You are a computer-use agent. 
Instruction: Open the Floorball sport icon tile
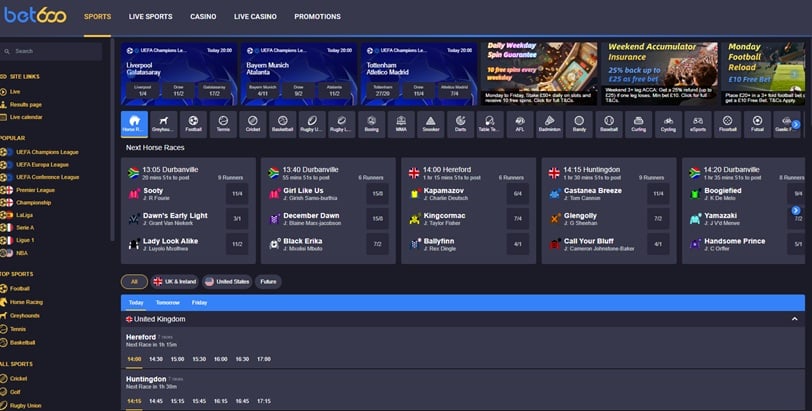[728, 124]
